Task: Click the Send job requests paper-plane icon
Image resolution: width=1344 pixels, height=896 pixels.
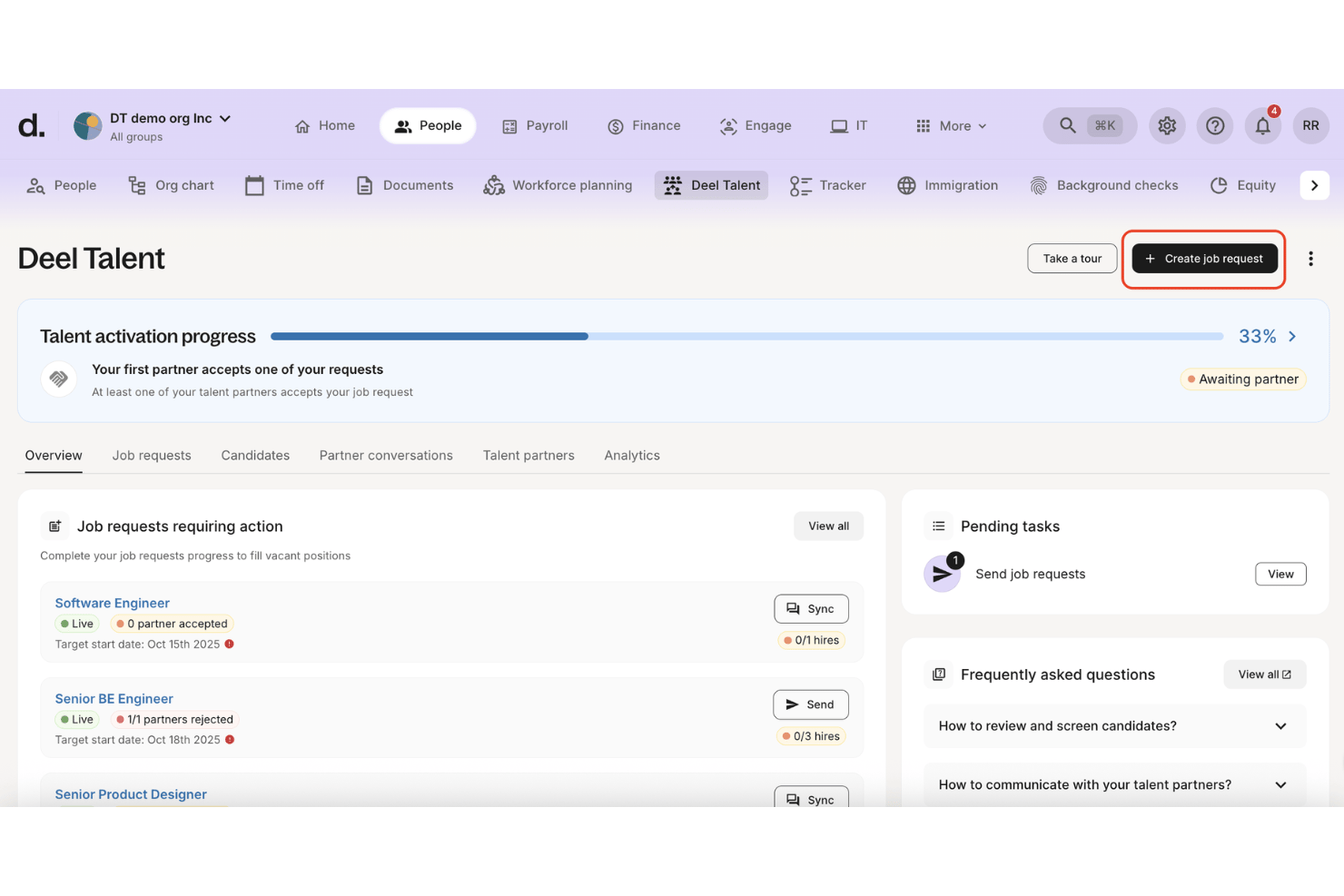Action: tap(942, 574)
